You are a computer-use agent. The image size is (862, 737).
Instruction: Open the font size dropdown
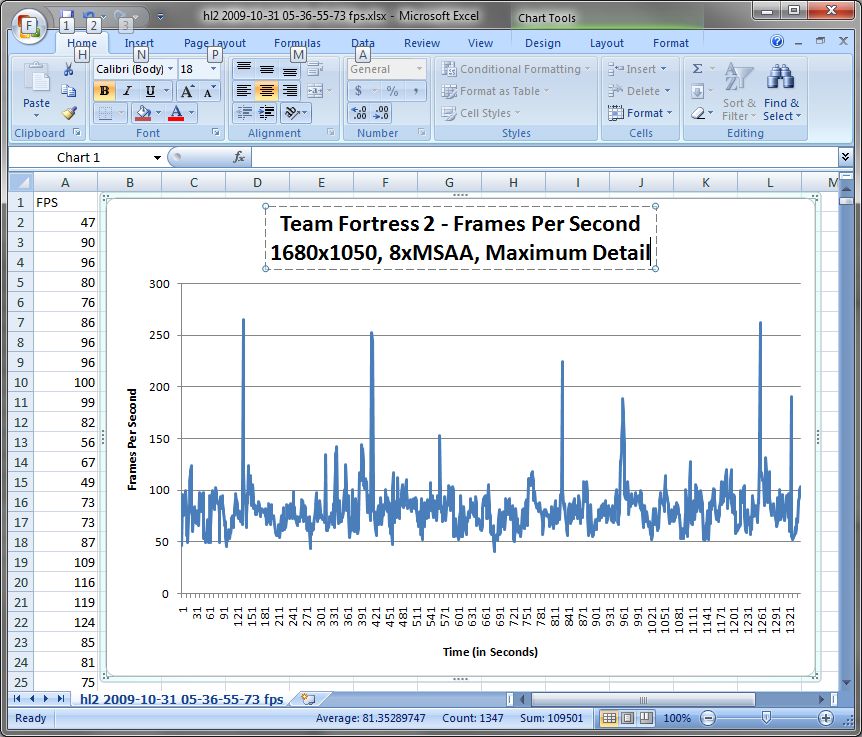(214, 69)
